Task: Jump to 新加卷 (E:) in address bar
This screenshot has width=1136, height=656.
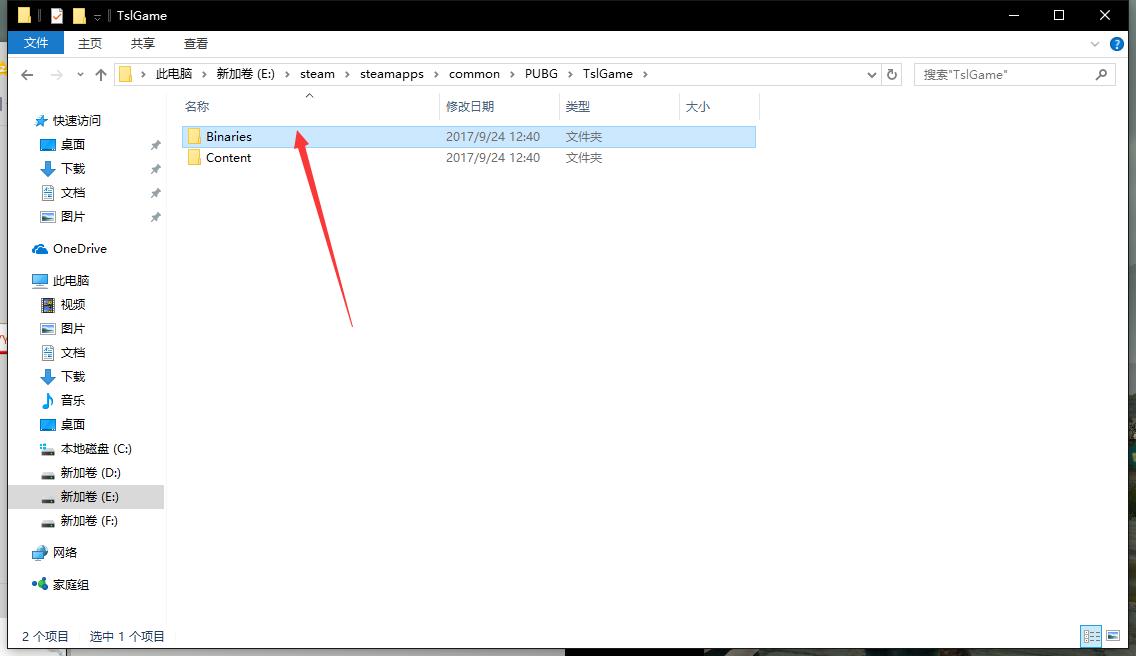Action: [246, 74]
